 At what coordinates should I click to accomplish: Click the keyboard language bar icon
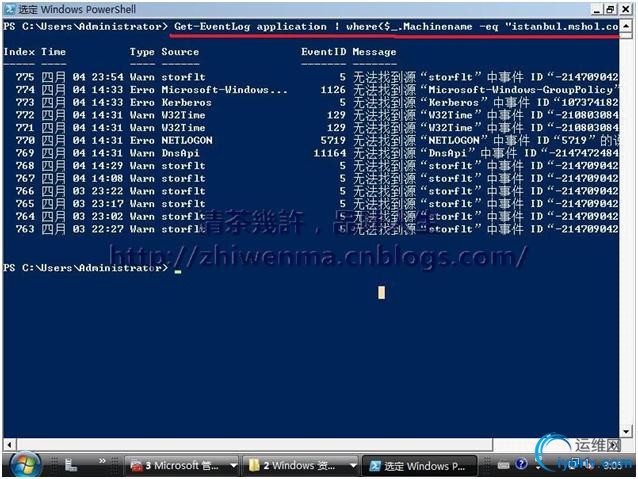point(503,465)
